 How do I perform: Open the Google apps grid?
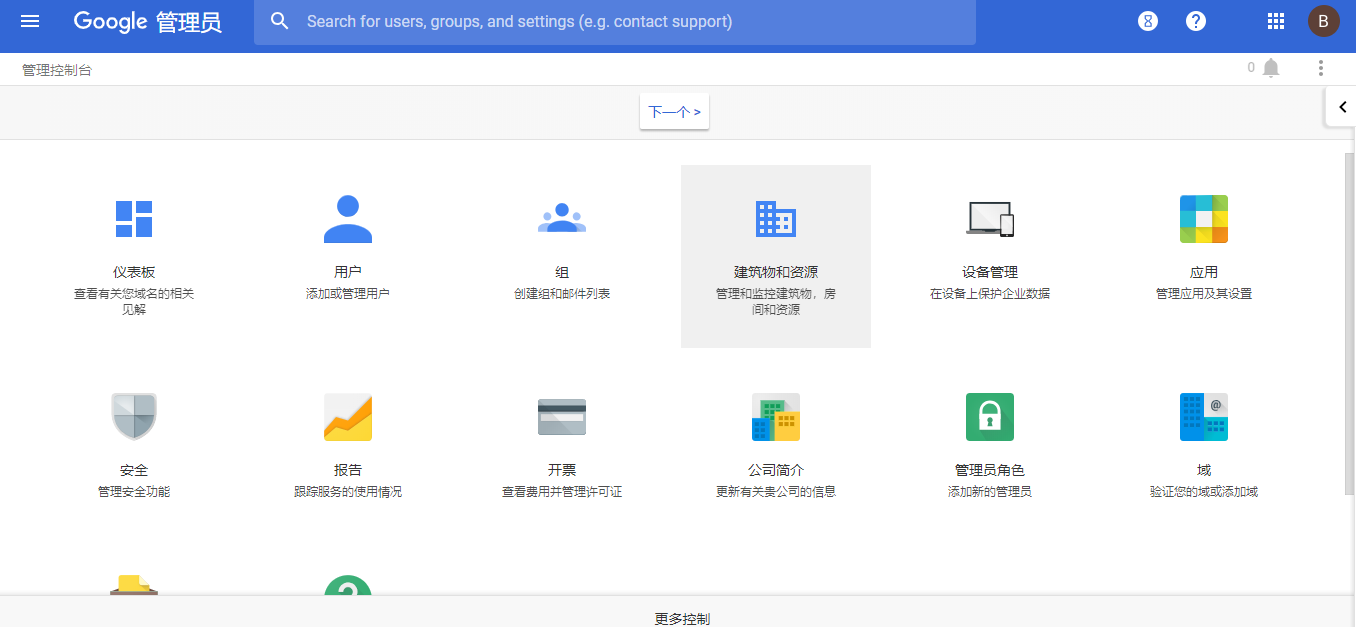click(x=1276, y=21)
